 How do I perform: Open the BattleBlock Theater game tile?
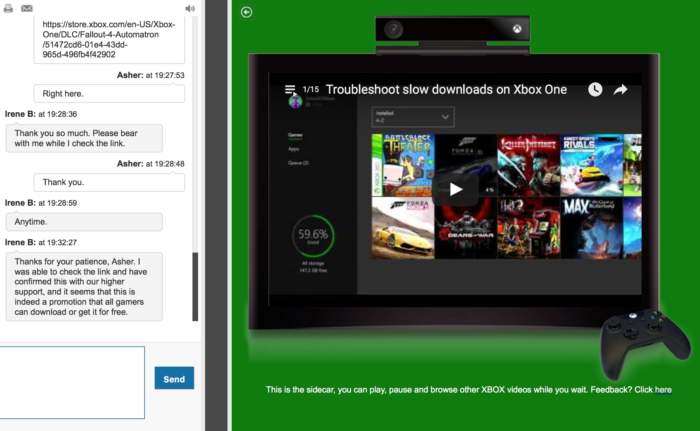(x=403, y=165)
